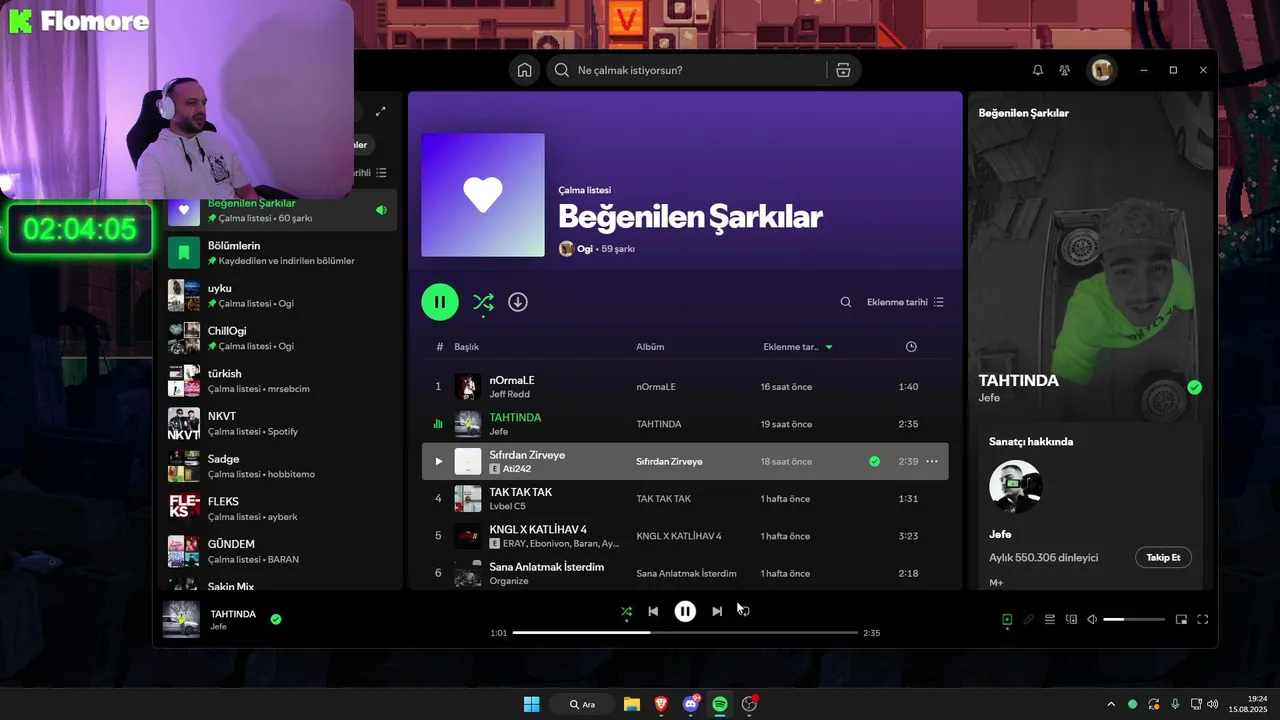This screenshot has width=1280, height=720.
Task: Open Eklenme tarihi sort dropdown
Action: coord(905,302)
